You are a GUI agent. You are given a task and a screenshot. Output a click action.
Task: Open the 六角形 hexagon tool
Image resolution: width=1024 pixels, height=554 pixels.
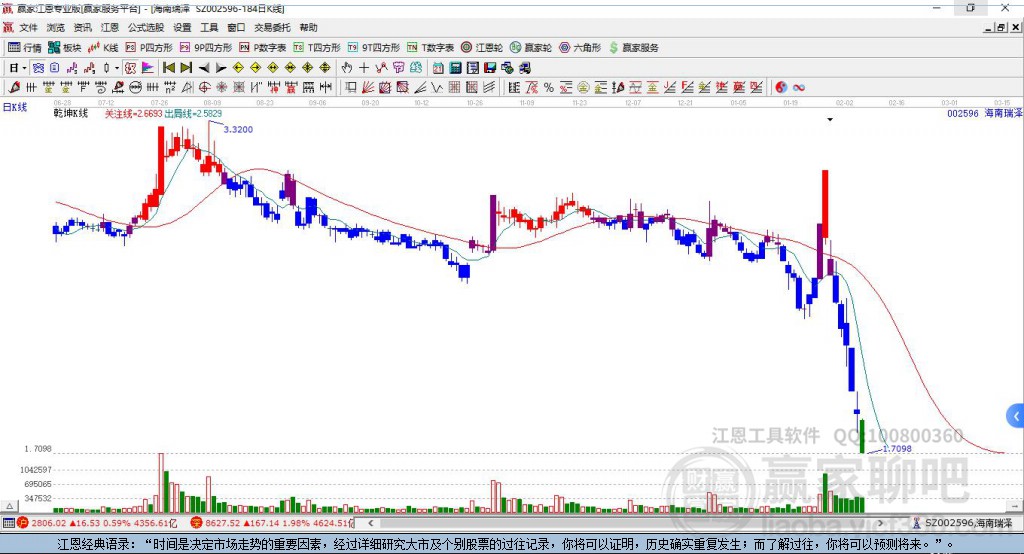tap(580, 48)
